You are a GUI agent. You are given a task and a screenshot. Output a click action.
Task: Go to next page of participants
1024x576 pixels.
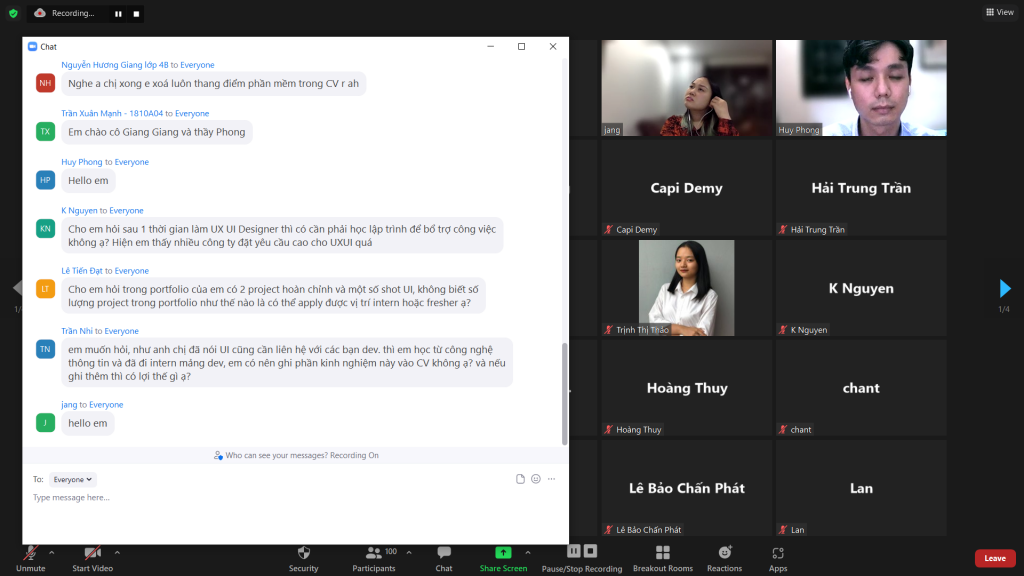(1004, 288)
